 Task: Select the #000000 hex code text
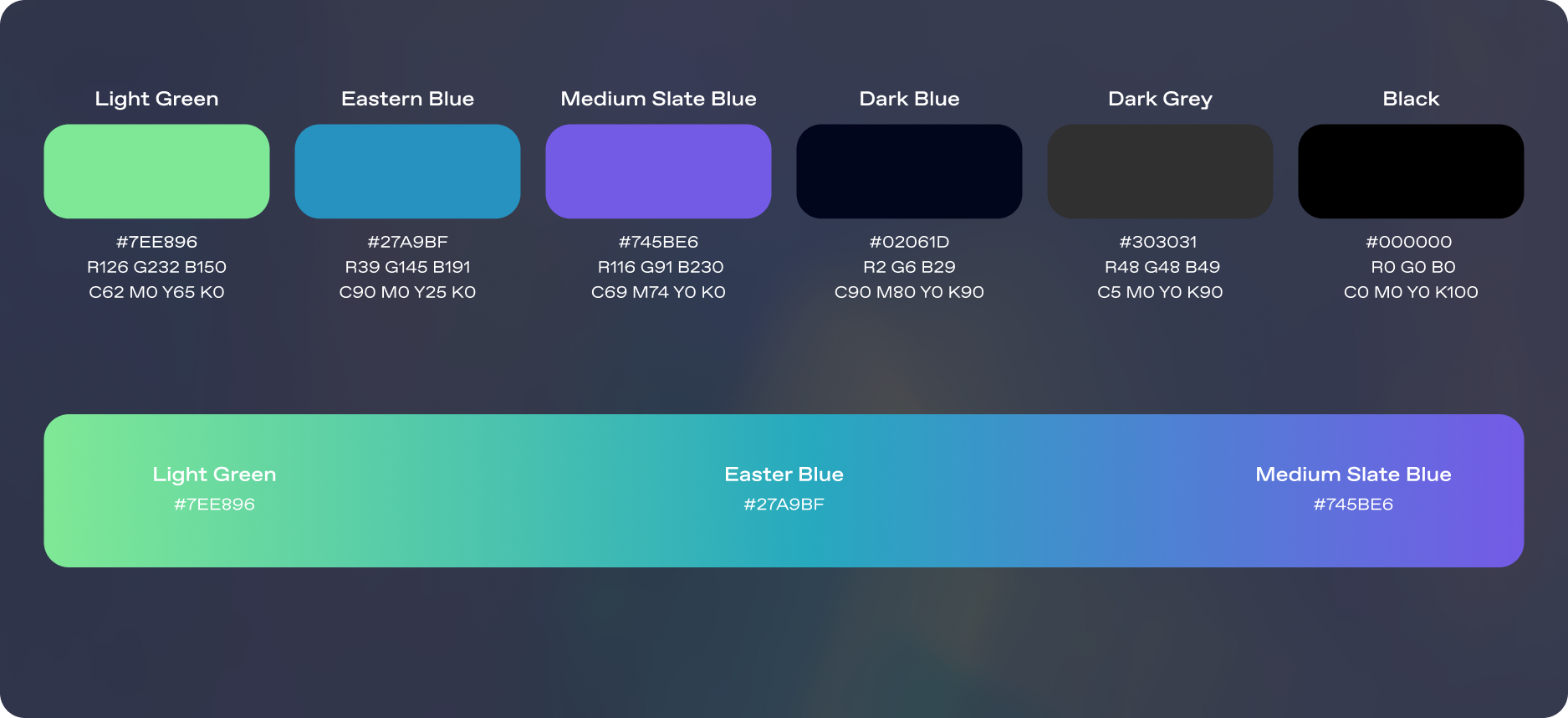[x=1408, y=242]
